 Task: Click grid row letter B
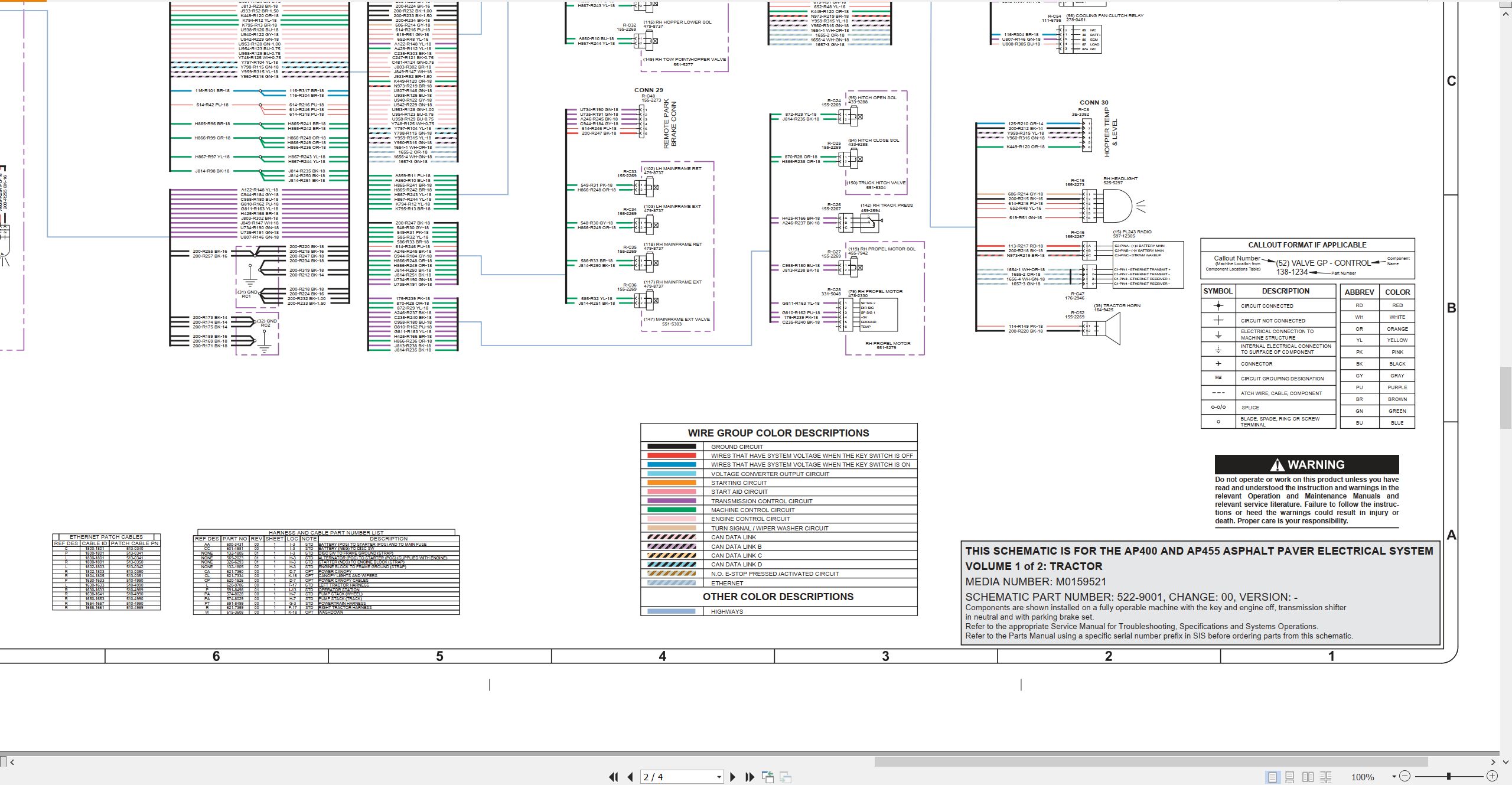click(1451, 308)
